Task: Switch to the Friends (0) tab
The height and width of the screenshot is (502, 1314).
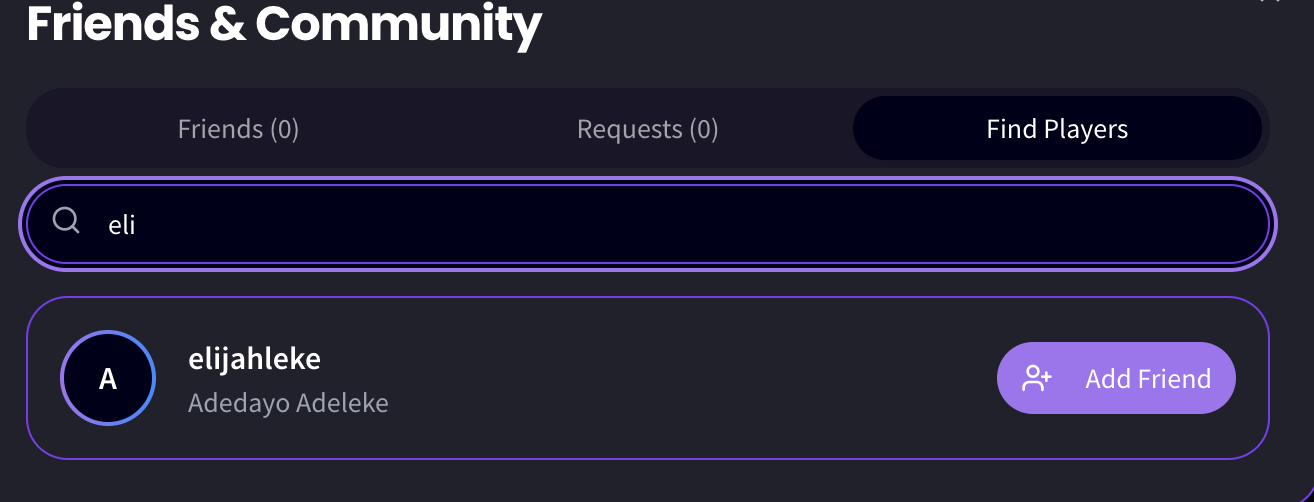Action: [238, 129]
